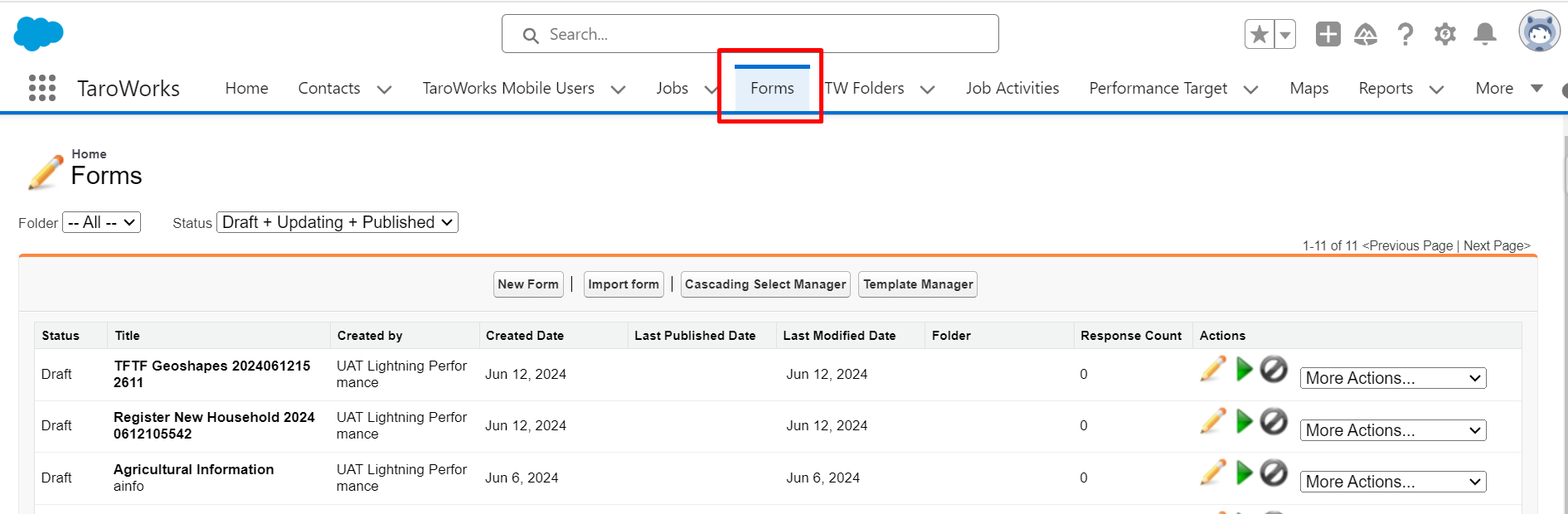
Task: Expand the Contacts tab chevron
Action: click(384, 90)
